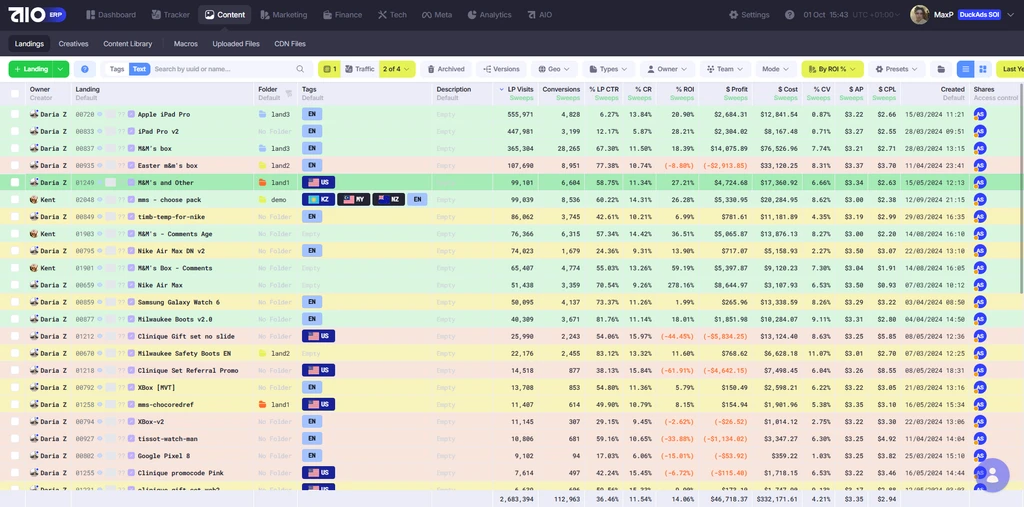Toggle checkbox for M&M's and Other row

tap(15, 182)
